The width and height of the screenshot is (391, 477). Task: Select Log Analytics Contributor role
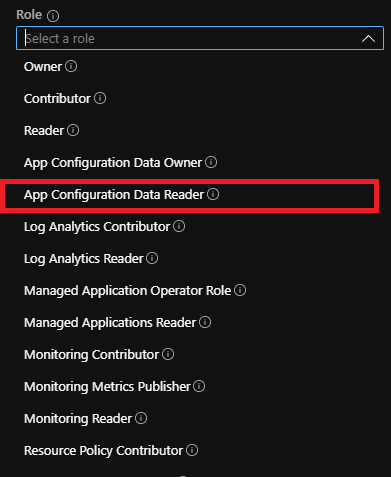[x=97, y=227]
